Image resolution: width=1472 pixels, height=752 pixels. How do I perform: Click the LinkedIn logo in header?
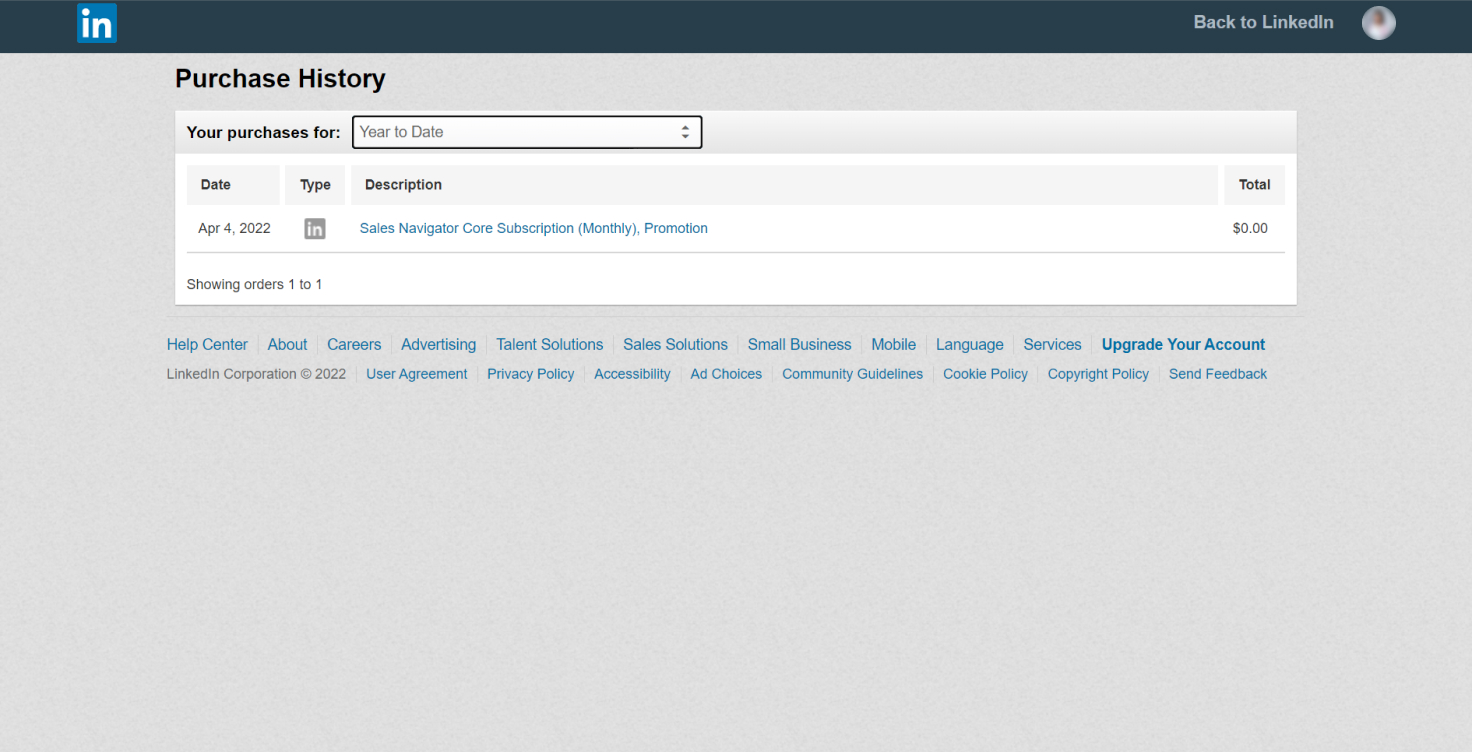97,23
